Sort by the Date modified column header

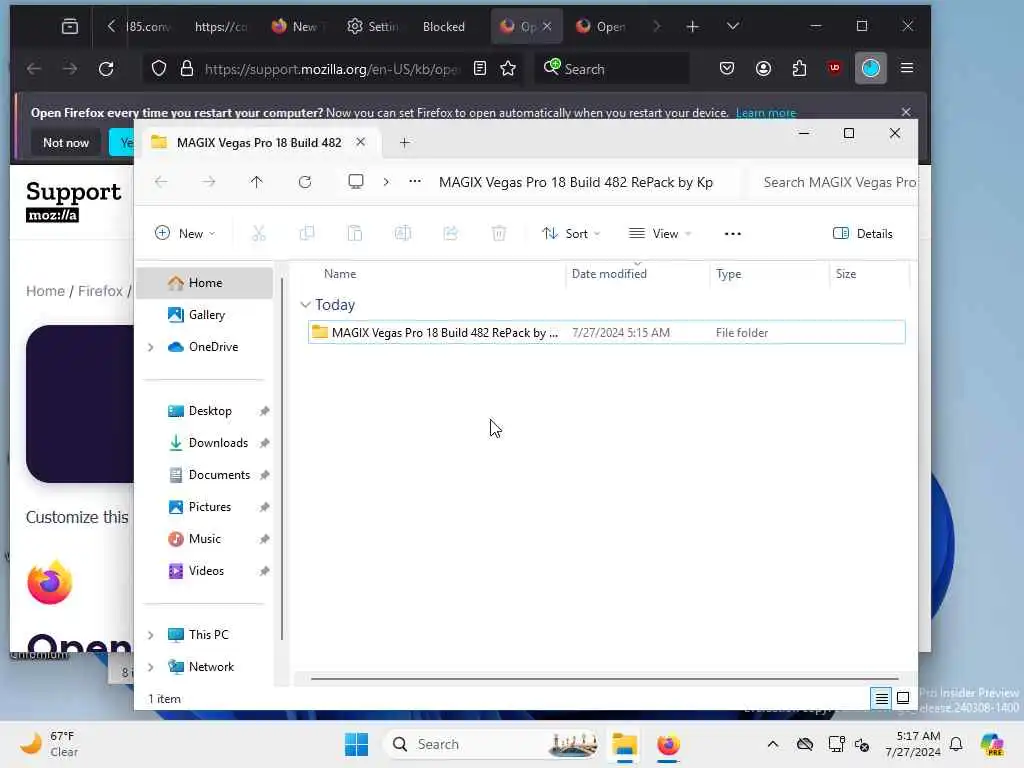tap(609, 274)
